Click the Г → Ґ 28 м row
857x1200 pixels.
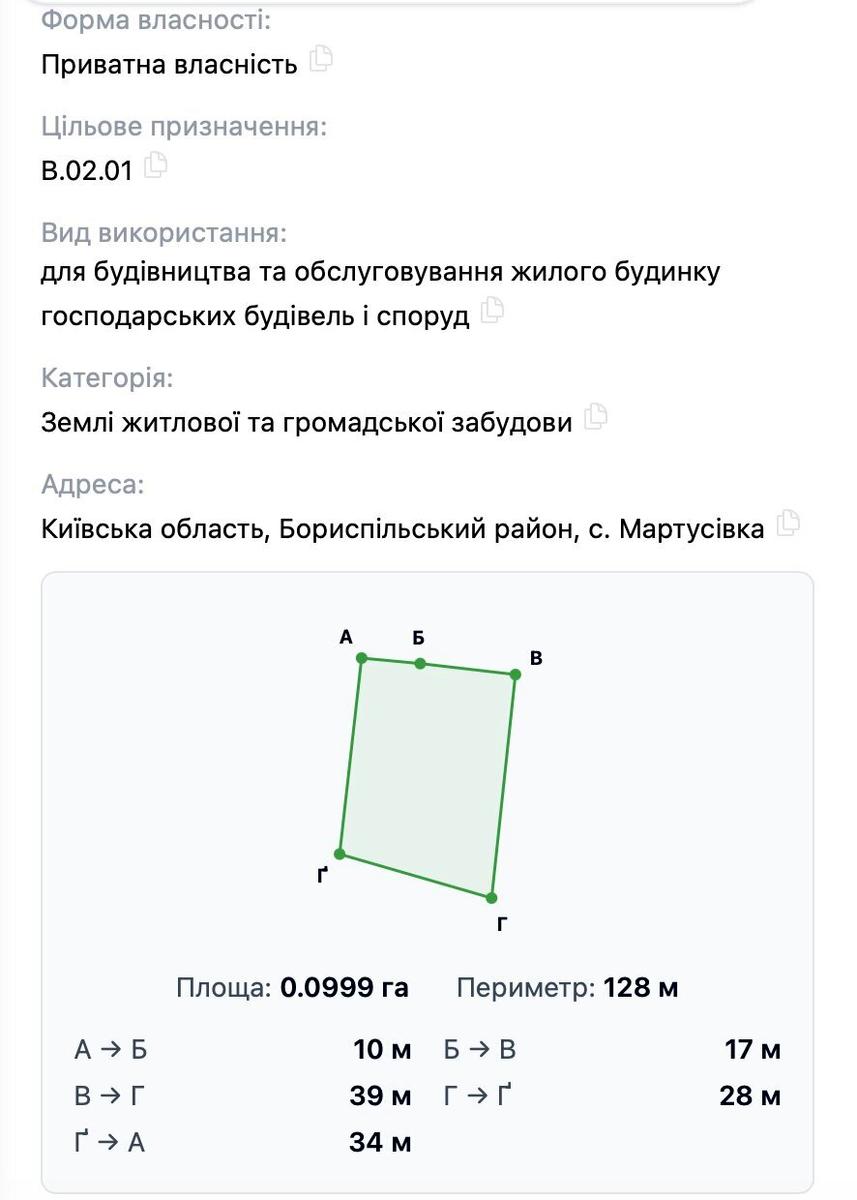613,1096
